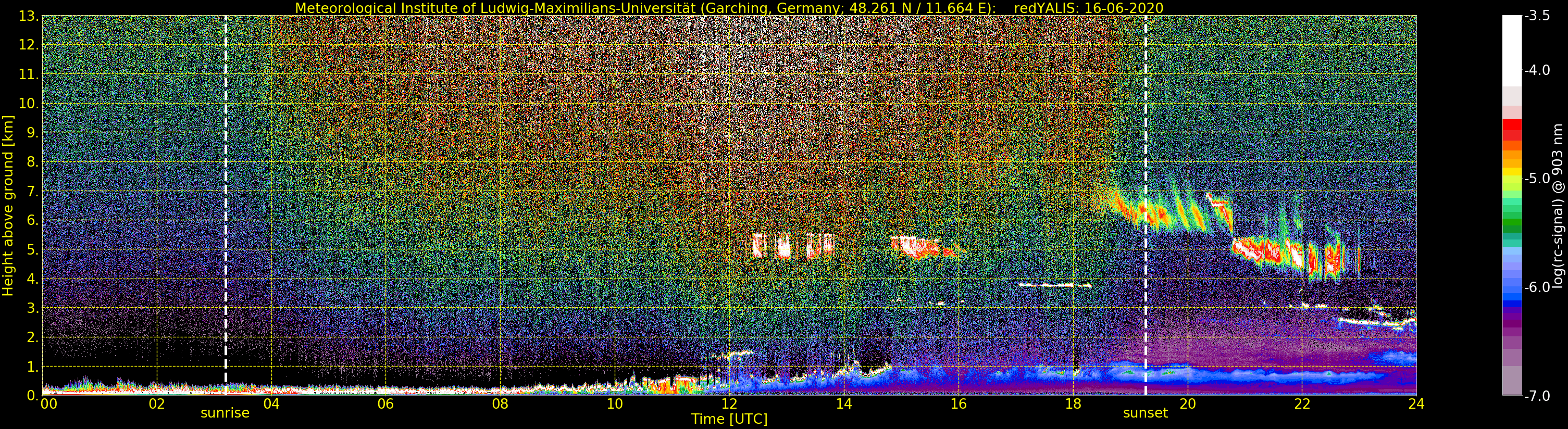Click time axis tick label "04"
The width and height of the screenshot is (1568, 429).
pos(271,404)
